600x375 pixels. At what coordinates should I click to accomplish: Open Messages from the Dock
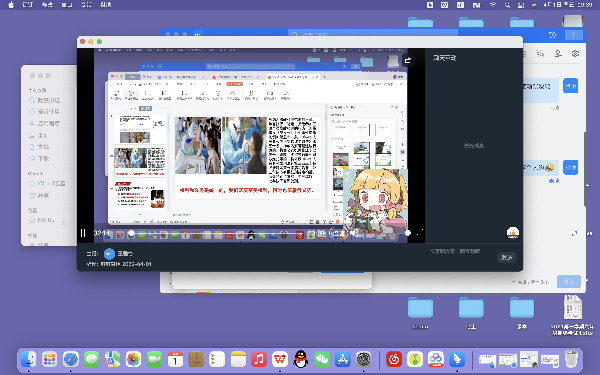coord(91,359)
